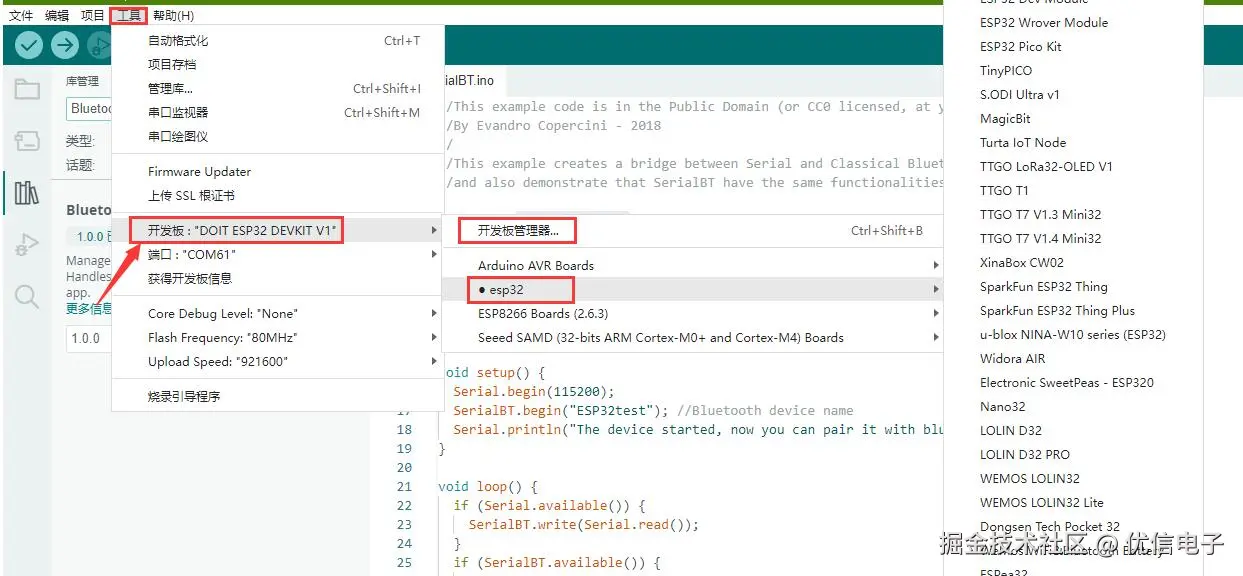
Task: Click code line number 21
Action: pos(404,487)
